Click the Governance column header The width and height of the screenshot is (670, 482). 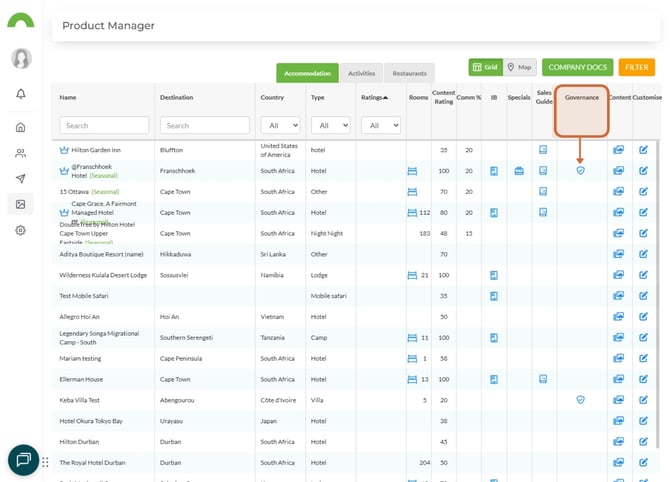coord(582,97)
